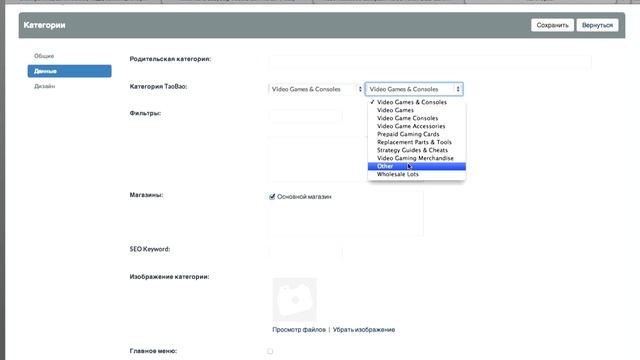Select highlighted Other option

coord(416,166)
